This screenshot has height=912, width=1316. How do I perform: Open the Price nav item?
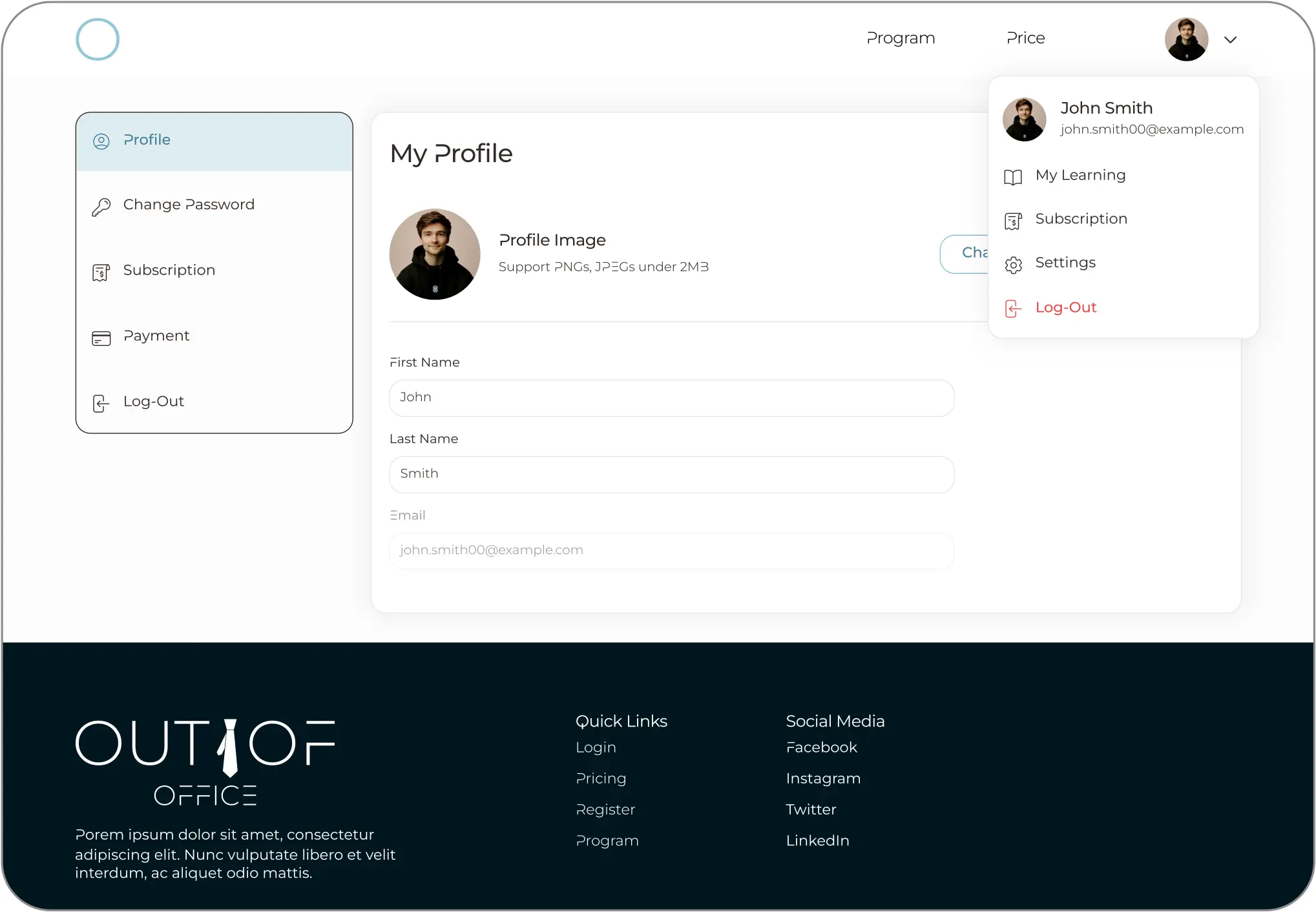[1025, 38]
